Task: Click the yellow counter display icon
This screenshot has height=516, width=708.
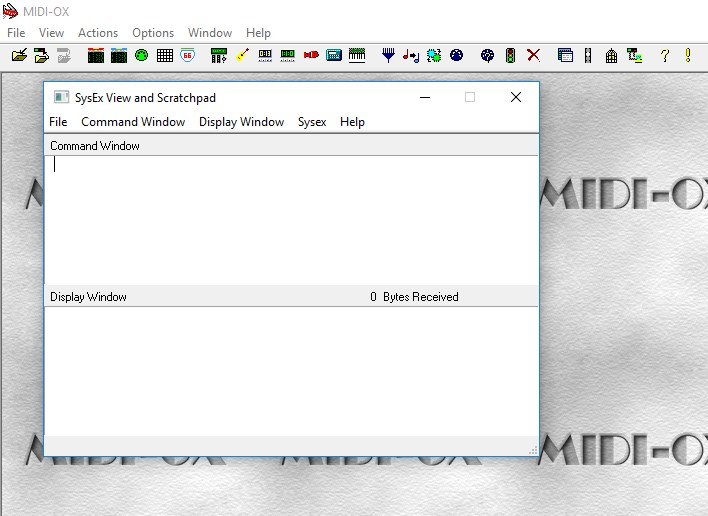Action: click(x=265, y=56)
